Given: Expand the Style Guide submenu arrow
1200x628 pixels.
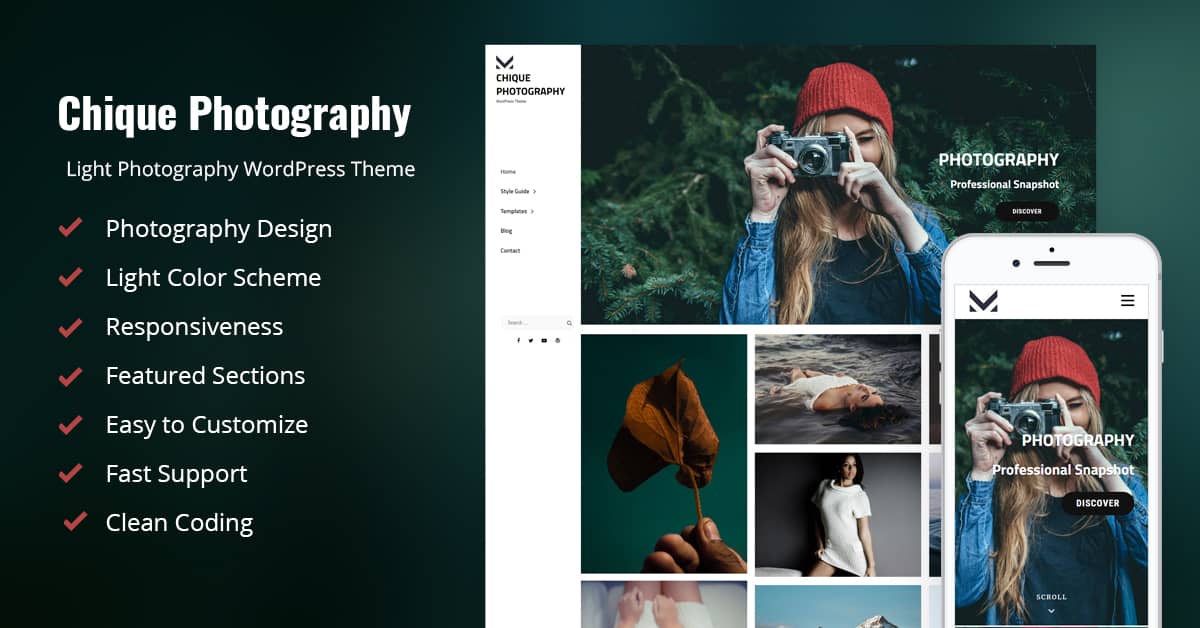Looking at the screenshot, I should pos(535,191).
